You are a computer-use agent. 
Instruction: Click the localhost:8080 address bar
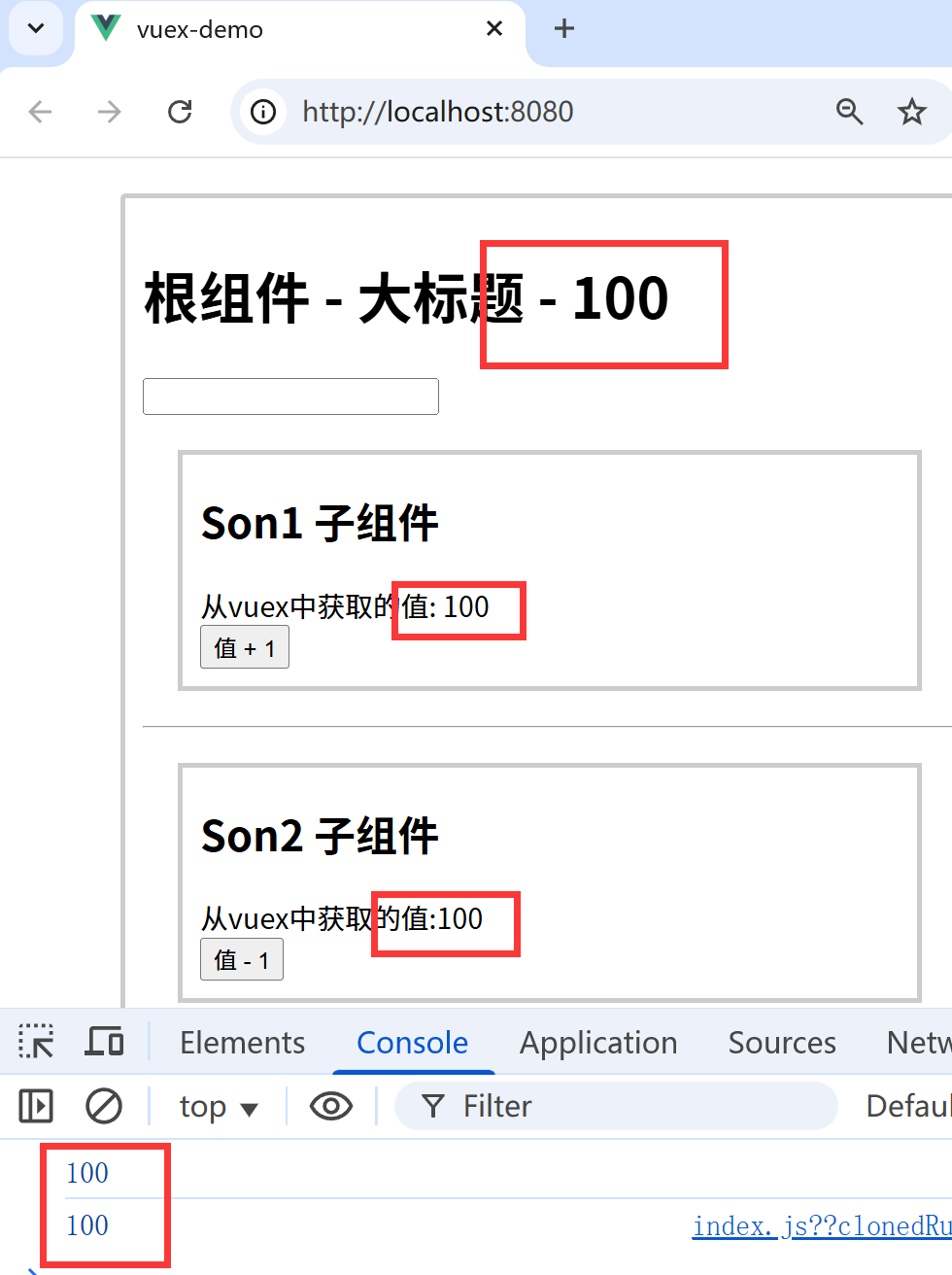[438, 112]
